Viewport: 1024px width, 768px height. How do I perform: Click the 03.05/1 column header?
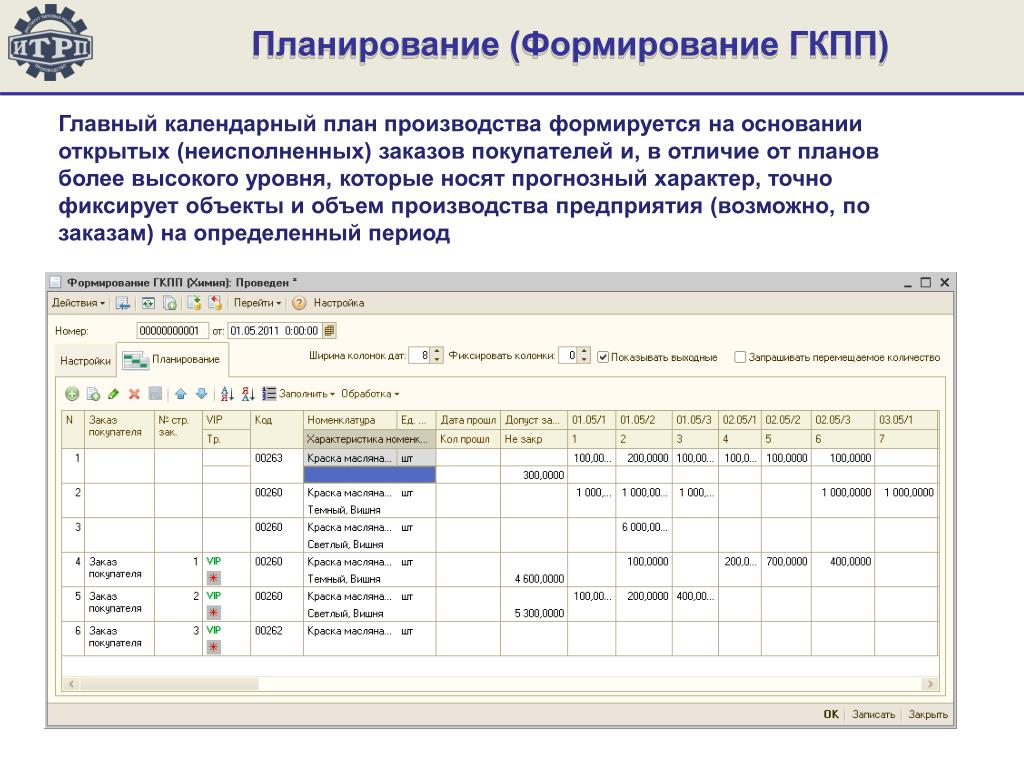(x=906, y=420)
